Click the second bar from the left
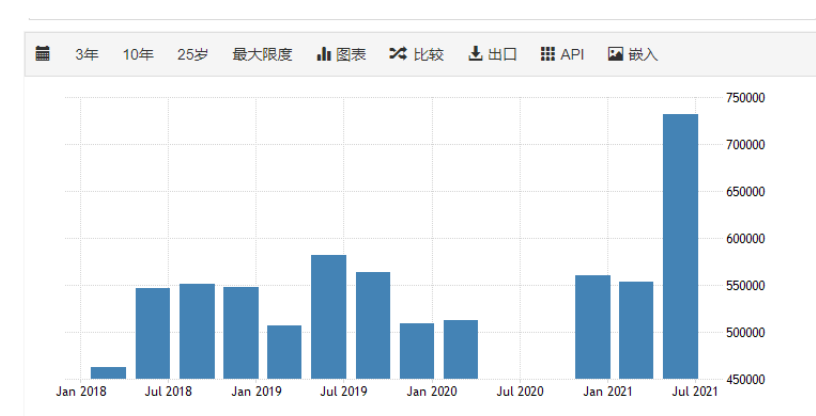The width and height of the screenshot is (816, 416). click(153, 333)
